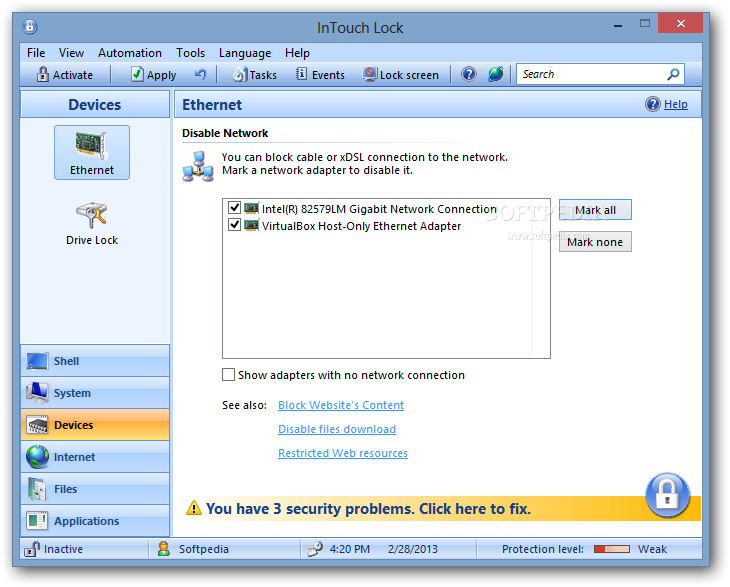The width and height of the screenshot is (730, 587).
Task: Select the Devices category tab
Action: click(95, 425)
